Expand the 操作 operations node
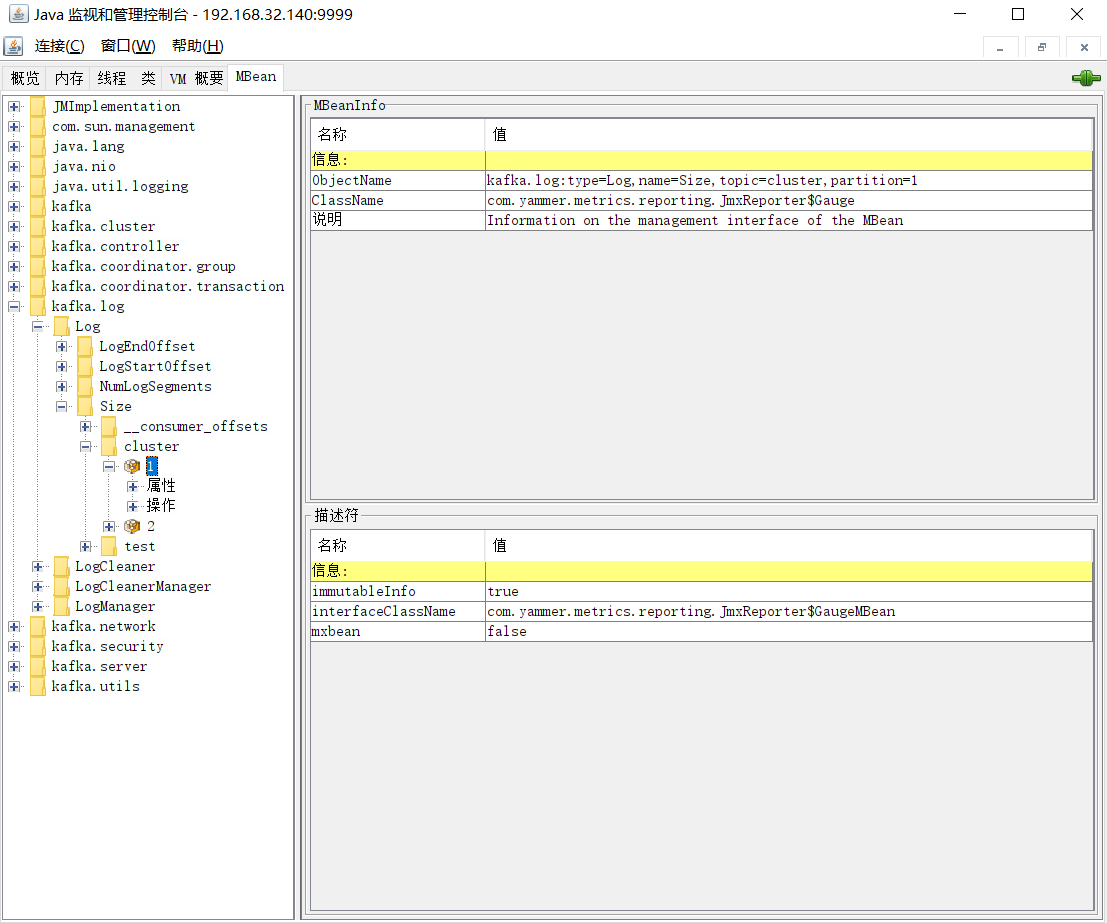Screen dimensions: 1107x923 [133, 506]
